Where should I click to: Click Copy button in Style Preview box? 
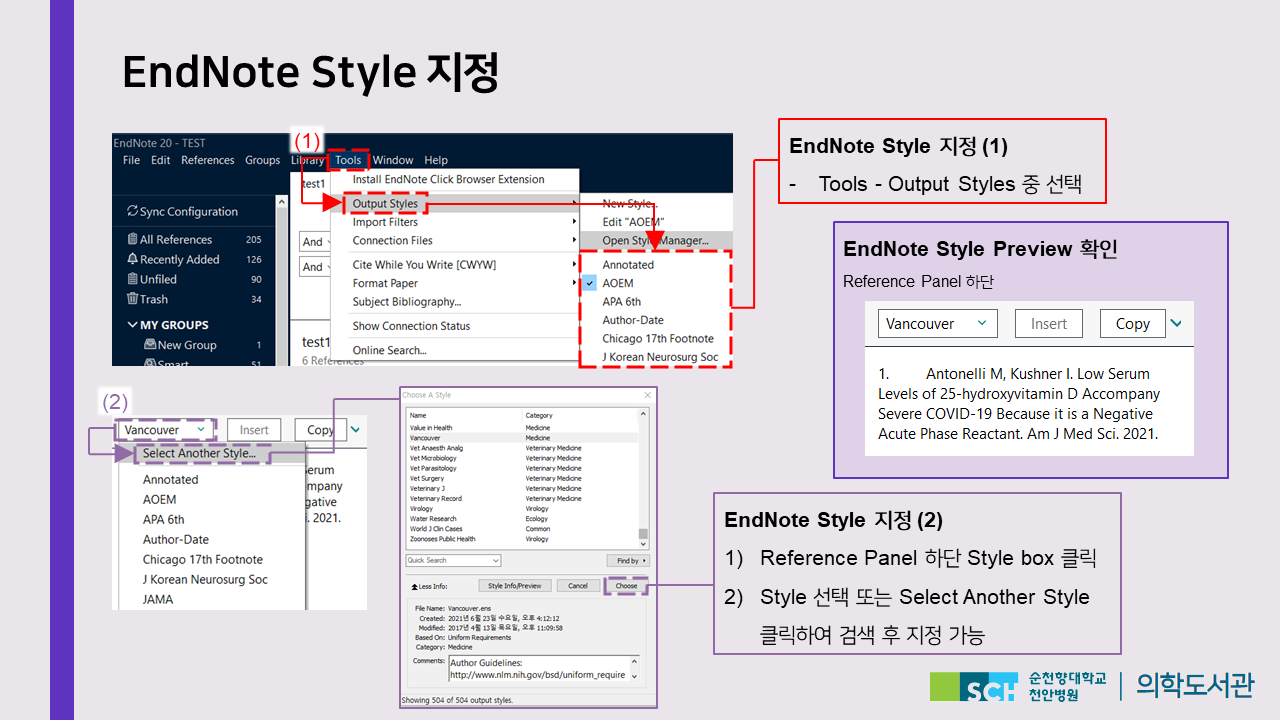click(1133, 324)
